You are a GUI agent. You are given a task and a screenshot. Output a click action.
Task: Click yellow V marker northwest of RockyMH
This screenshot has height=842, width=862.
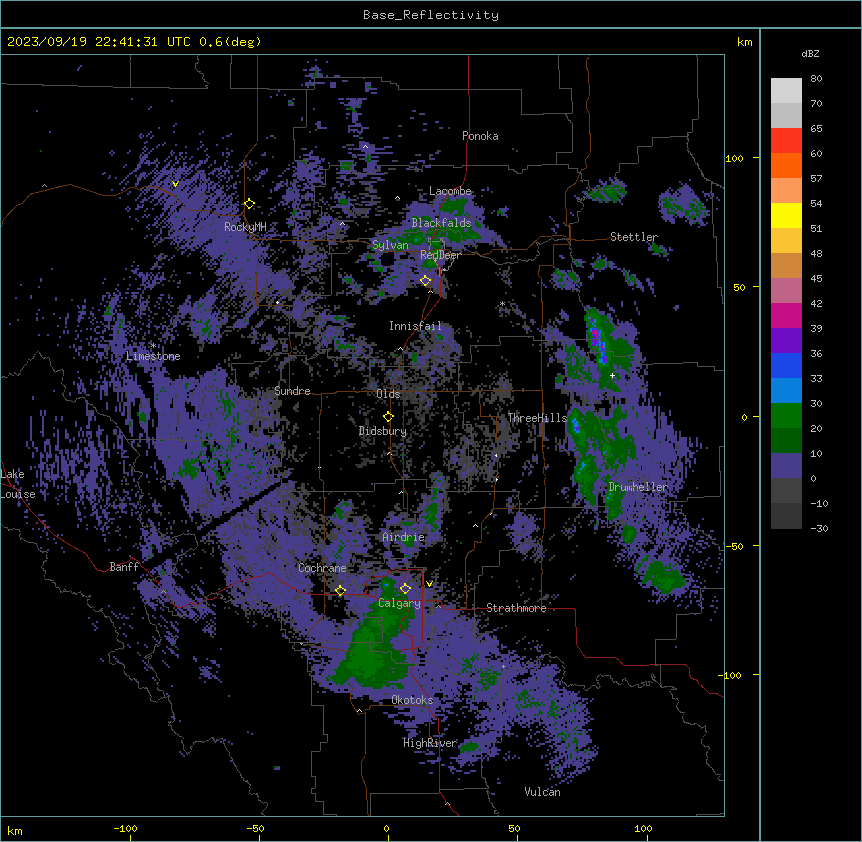(x=175, y=184)
